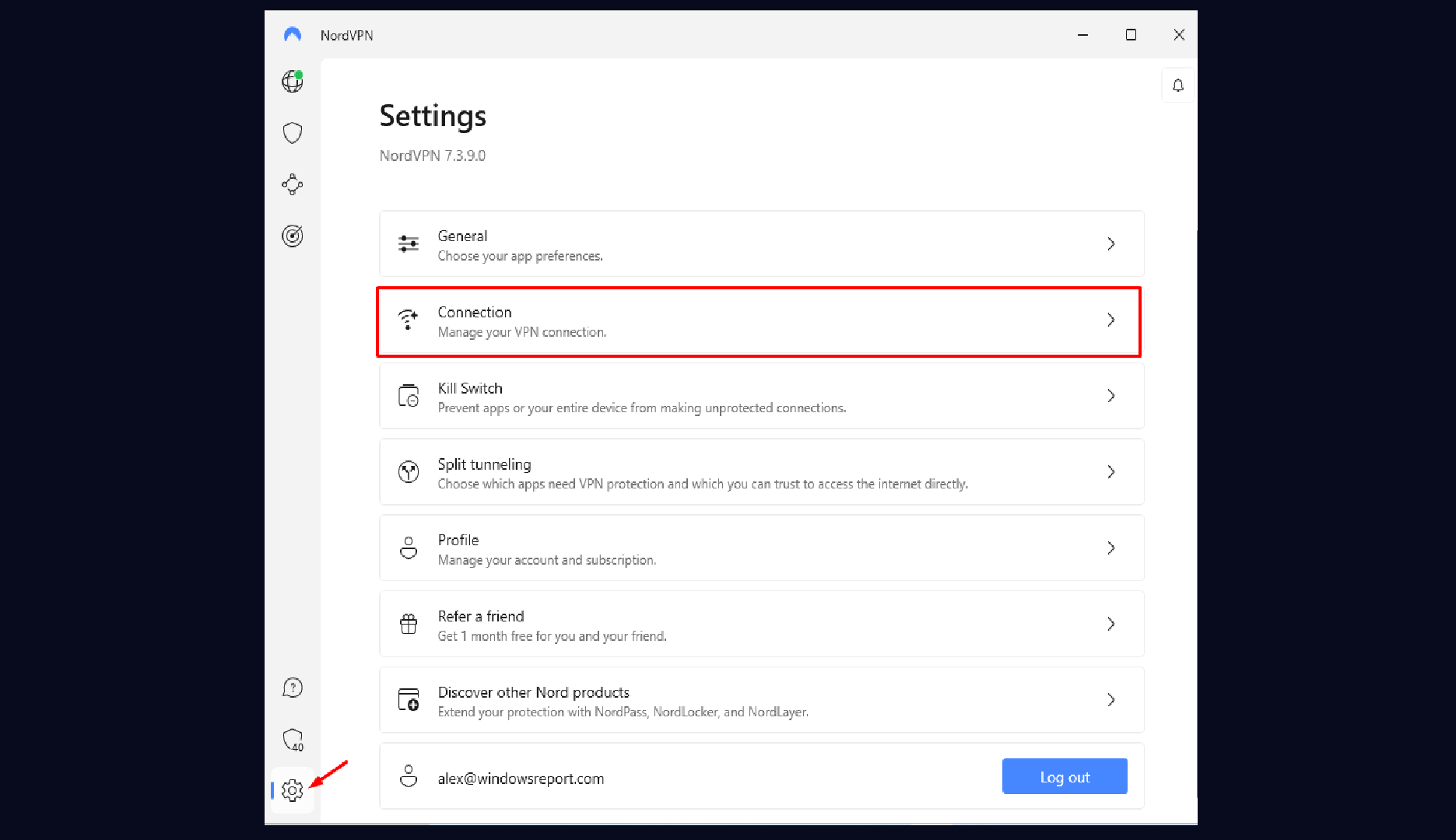
Task: Open the Split tunneling title
Action: point(484,464)
